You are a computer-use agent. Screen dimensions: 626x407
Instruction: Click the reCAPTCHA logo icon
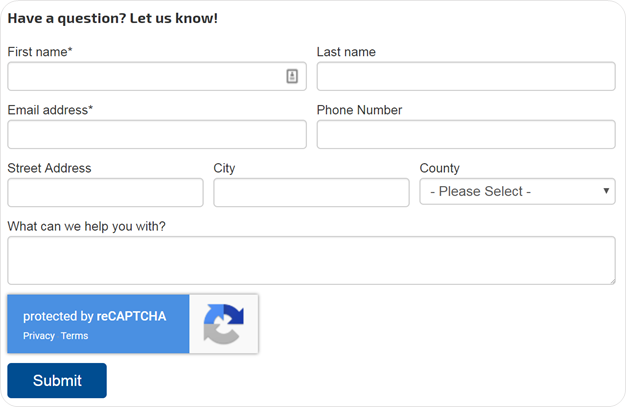click(x=224, y=324)
